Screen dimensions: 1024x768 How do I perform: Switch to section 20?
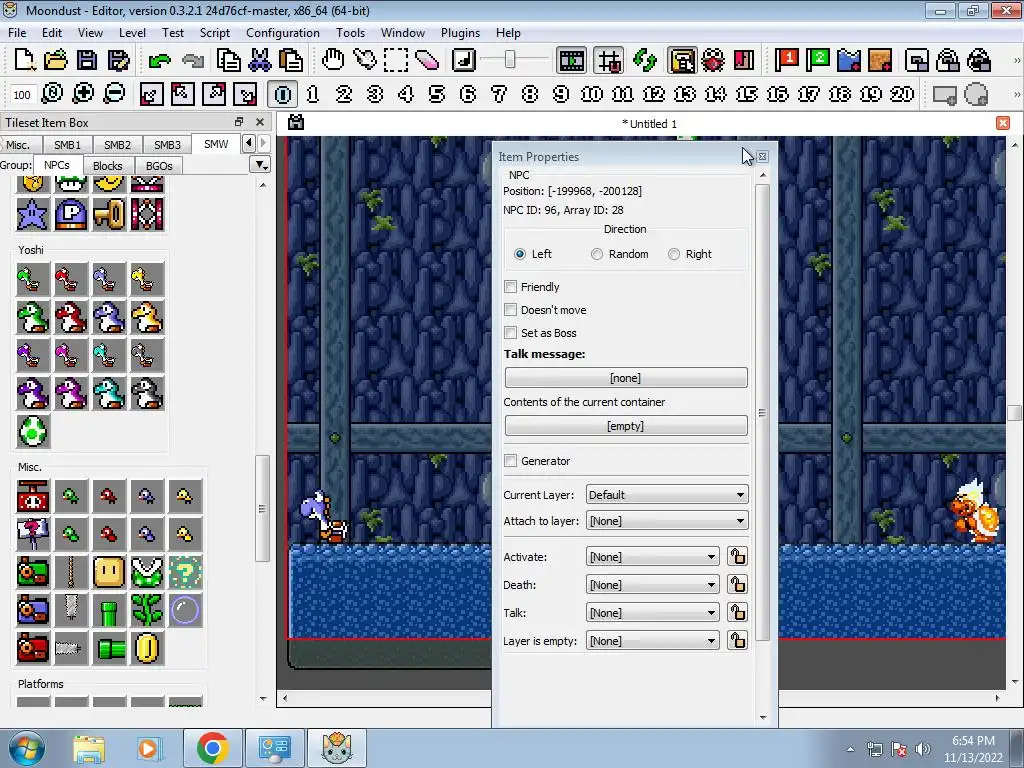[901, 95]
